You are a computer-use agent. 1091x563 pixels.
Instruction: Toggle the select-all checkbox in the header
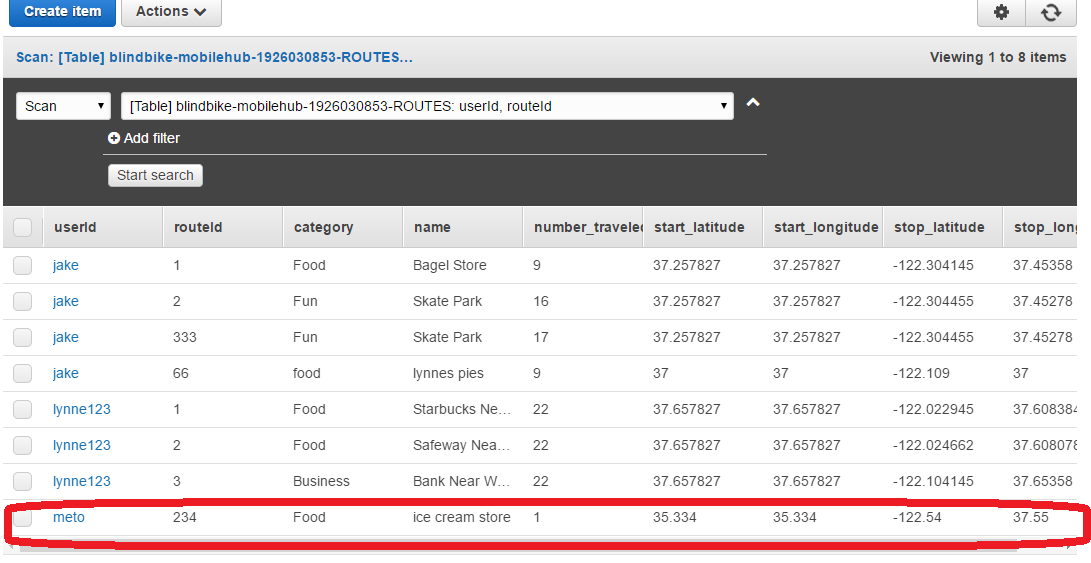pos(22,228)
